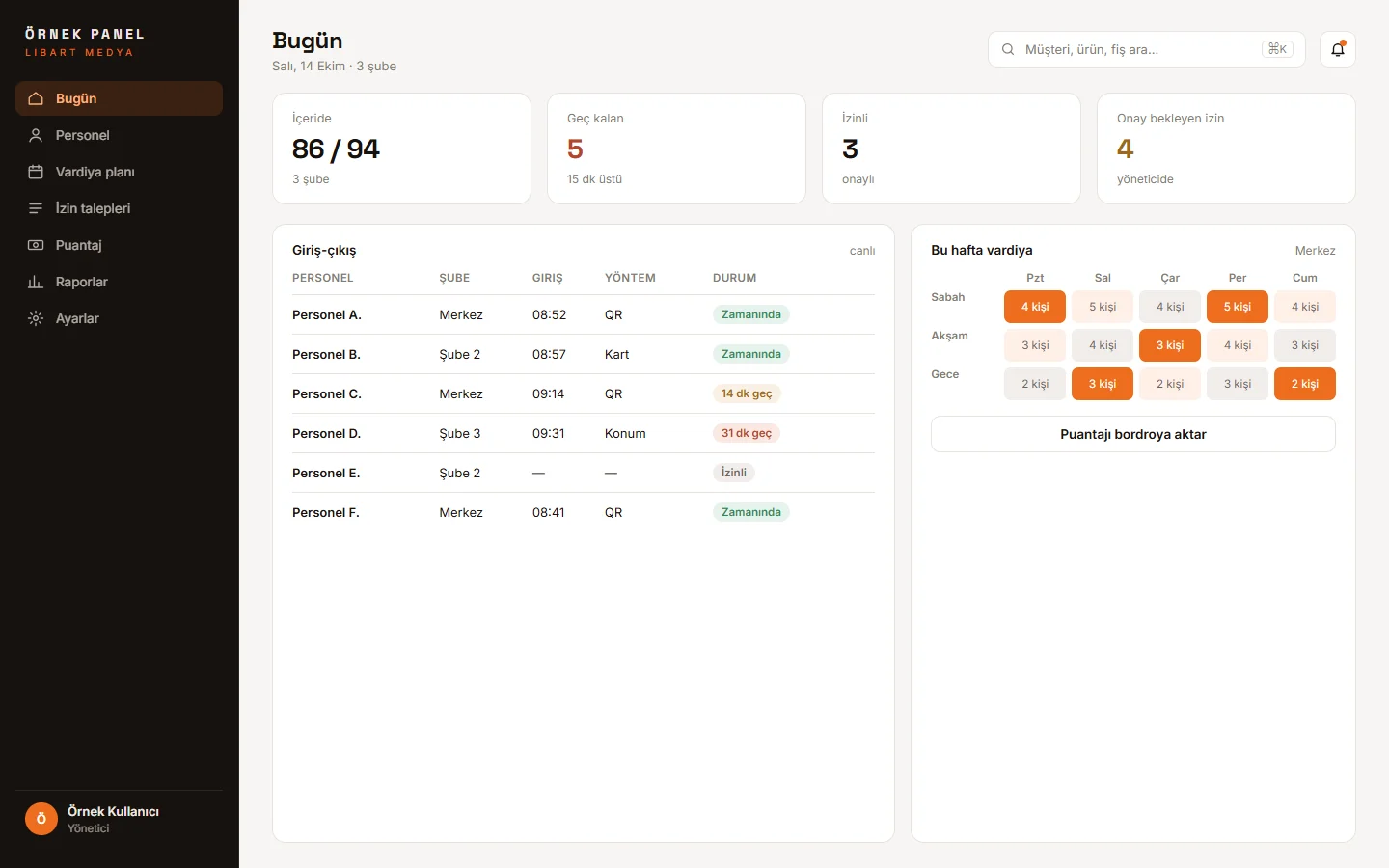Click the Personel person icon

click(x=36, y=135)
